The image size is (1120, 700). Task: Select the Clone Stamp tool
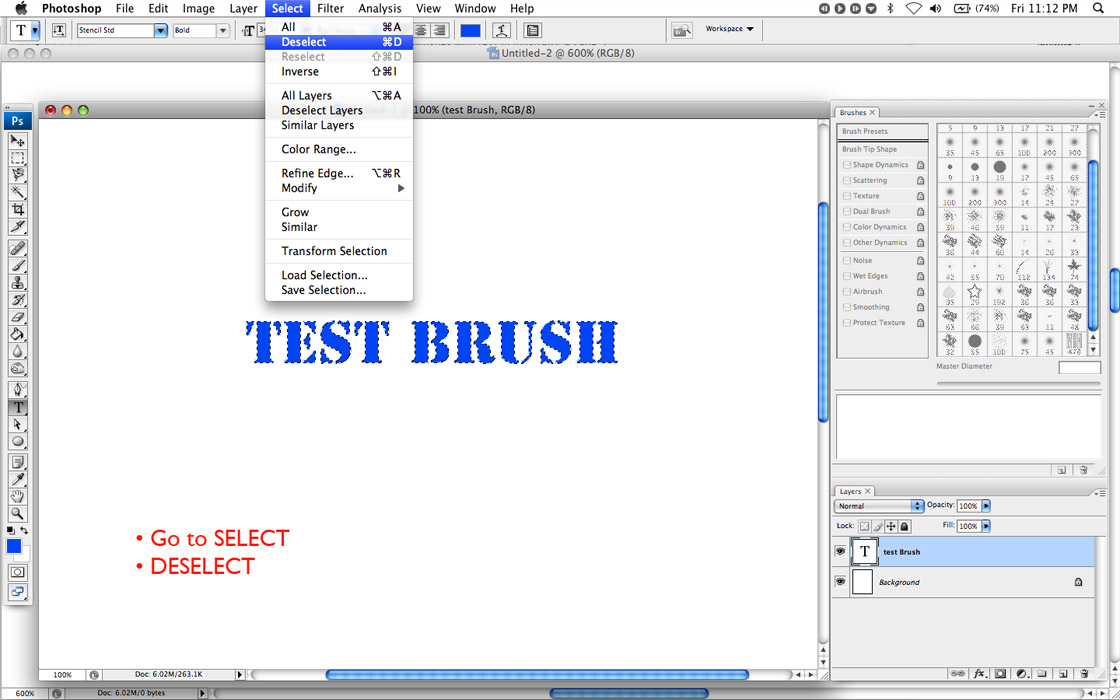point(18,282)
